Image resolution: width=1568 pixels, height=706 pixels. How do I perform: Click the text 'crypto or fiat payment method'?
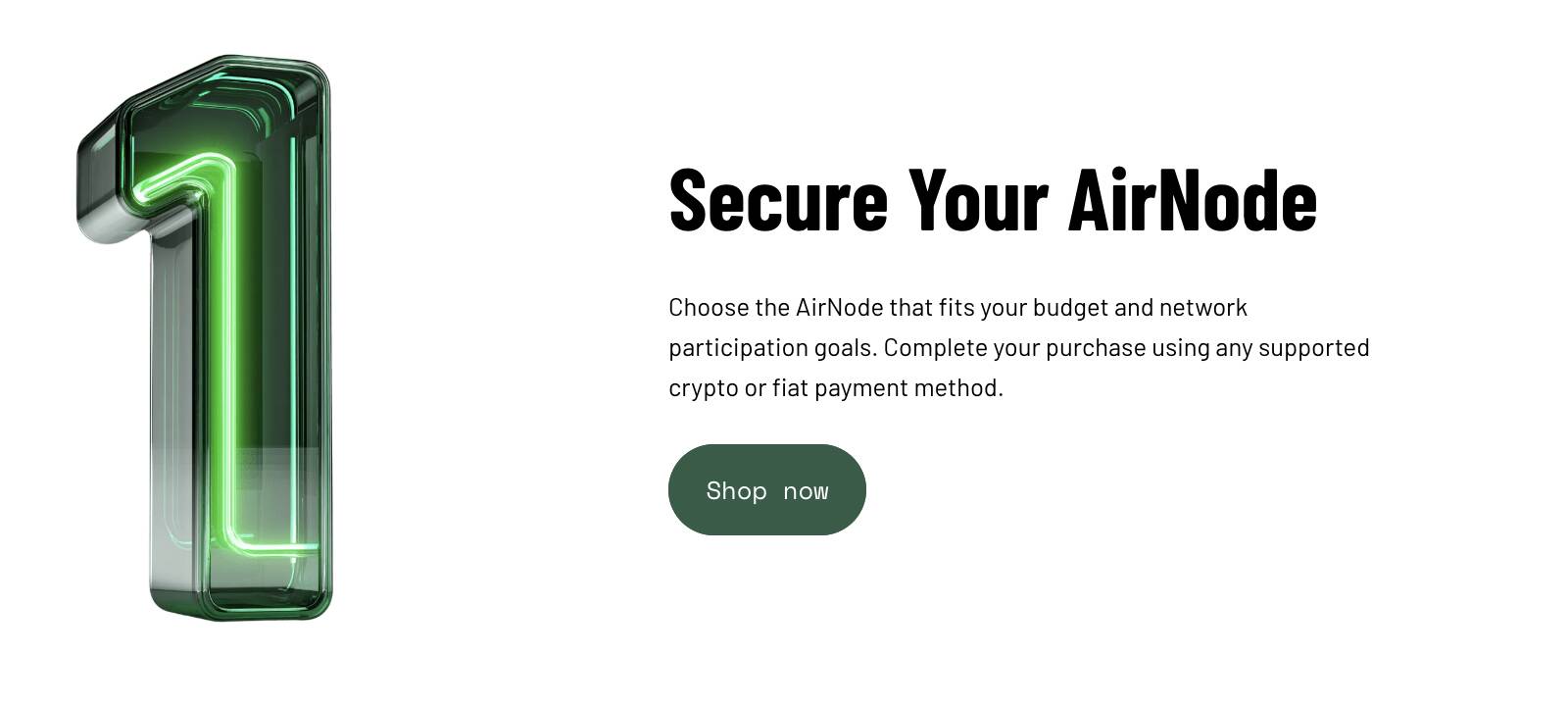(835, 388)
